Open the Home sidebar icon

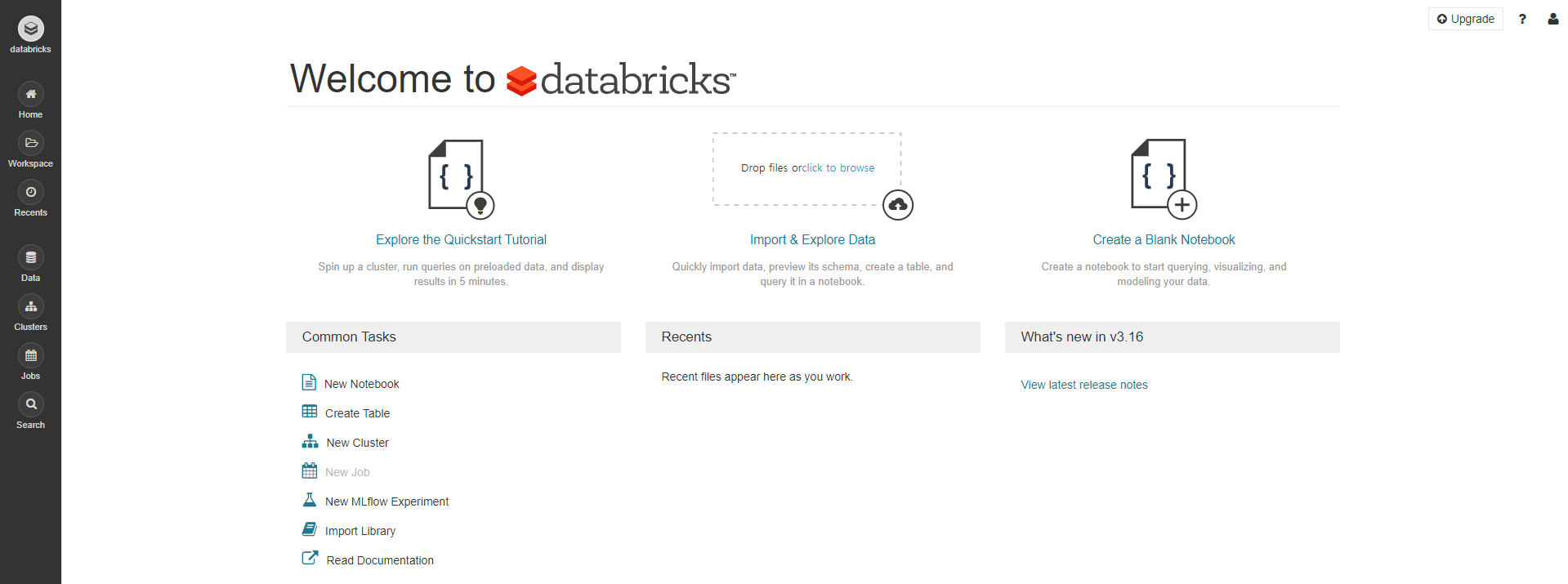click(30, 95)
